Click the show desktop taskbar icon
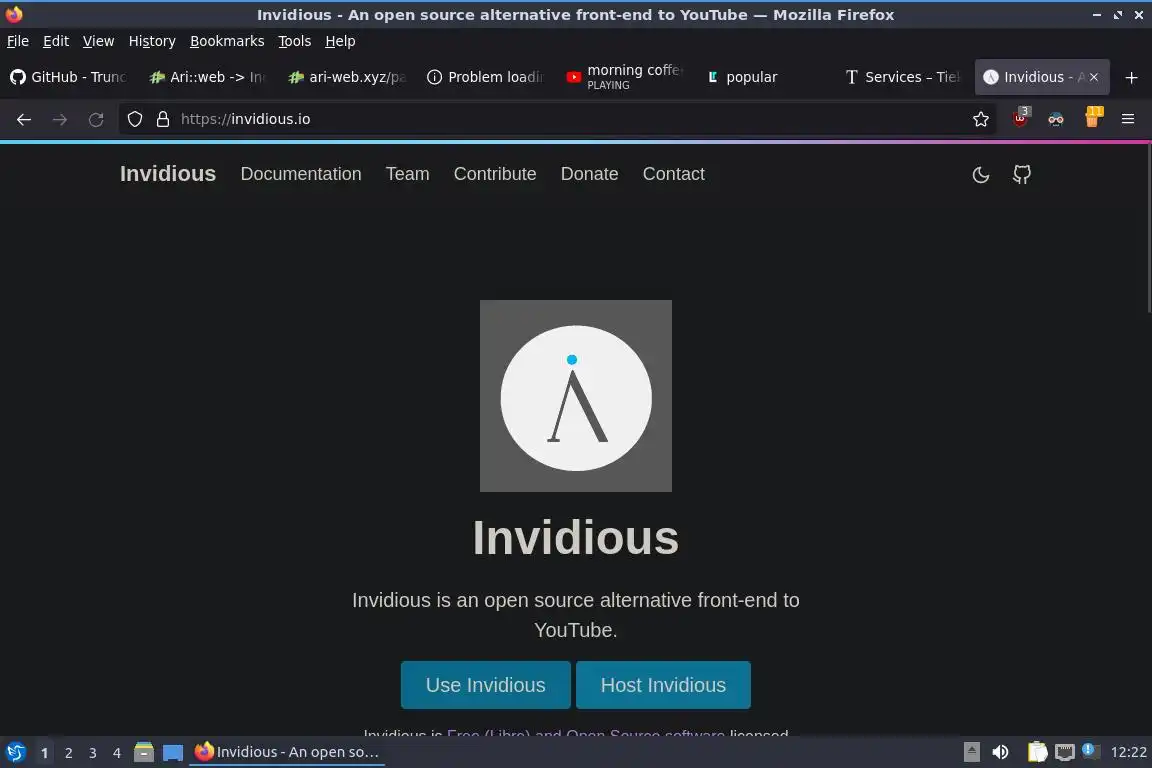The image size is (1152, 768). tap(173, 753)
